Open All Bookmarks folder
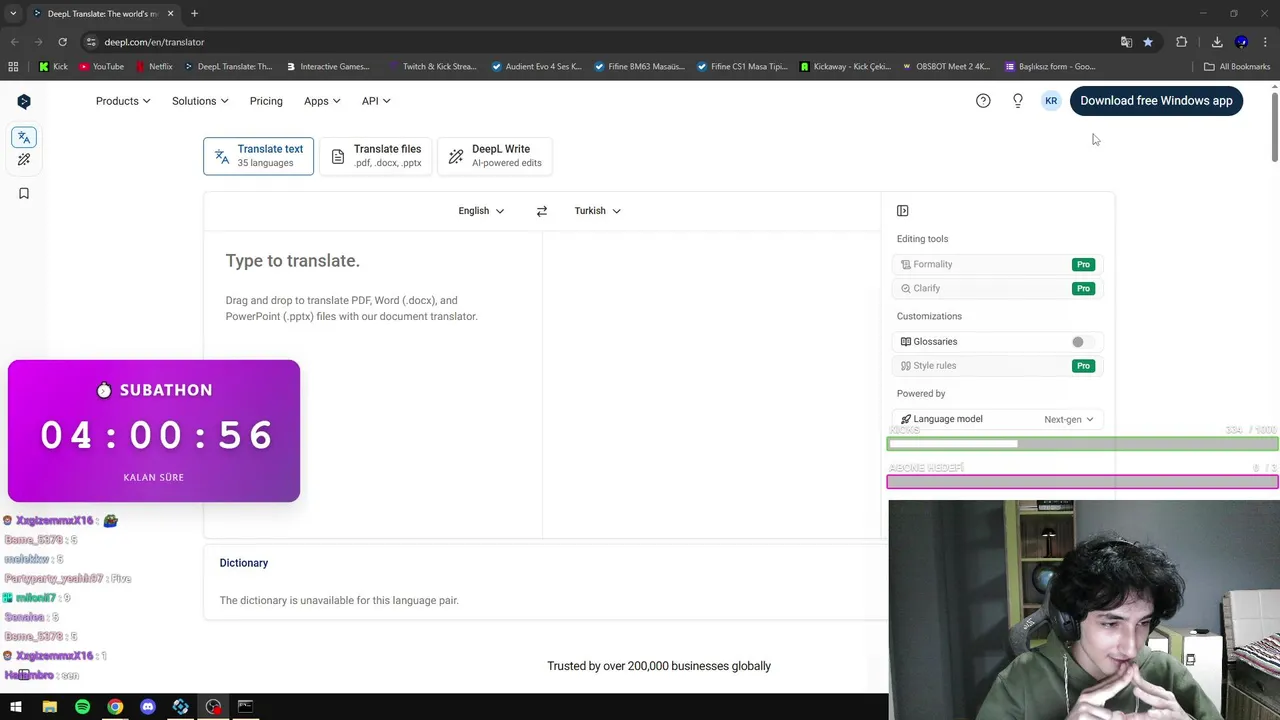 [1237, 67]
